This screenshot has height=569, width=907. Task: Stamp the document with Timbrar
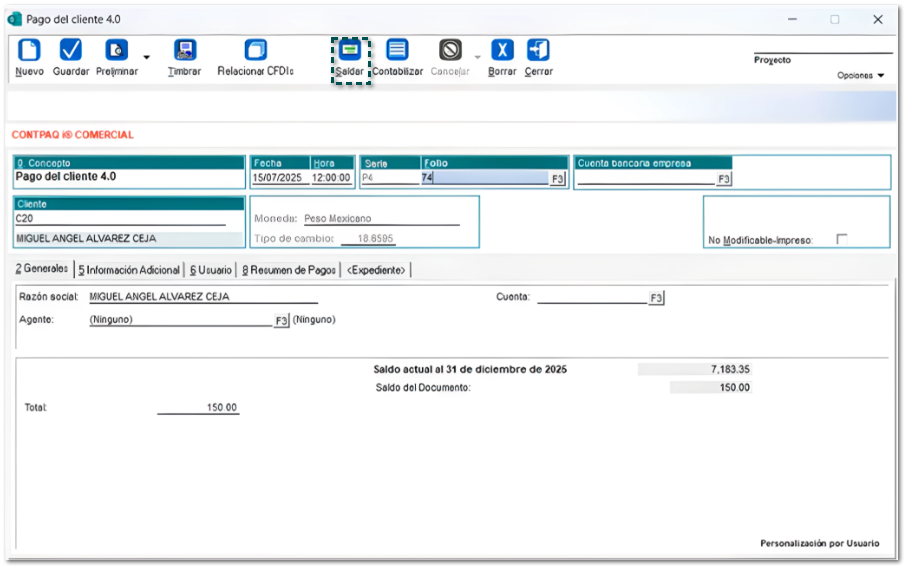184,51
